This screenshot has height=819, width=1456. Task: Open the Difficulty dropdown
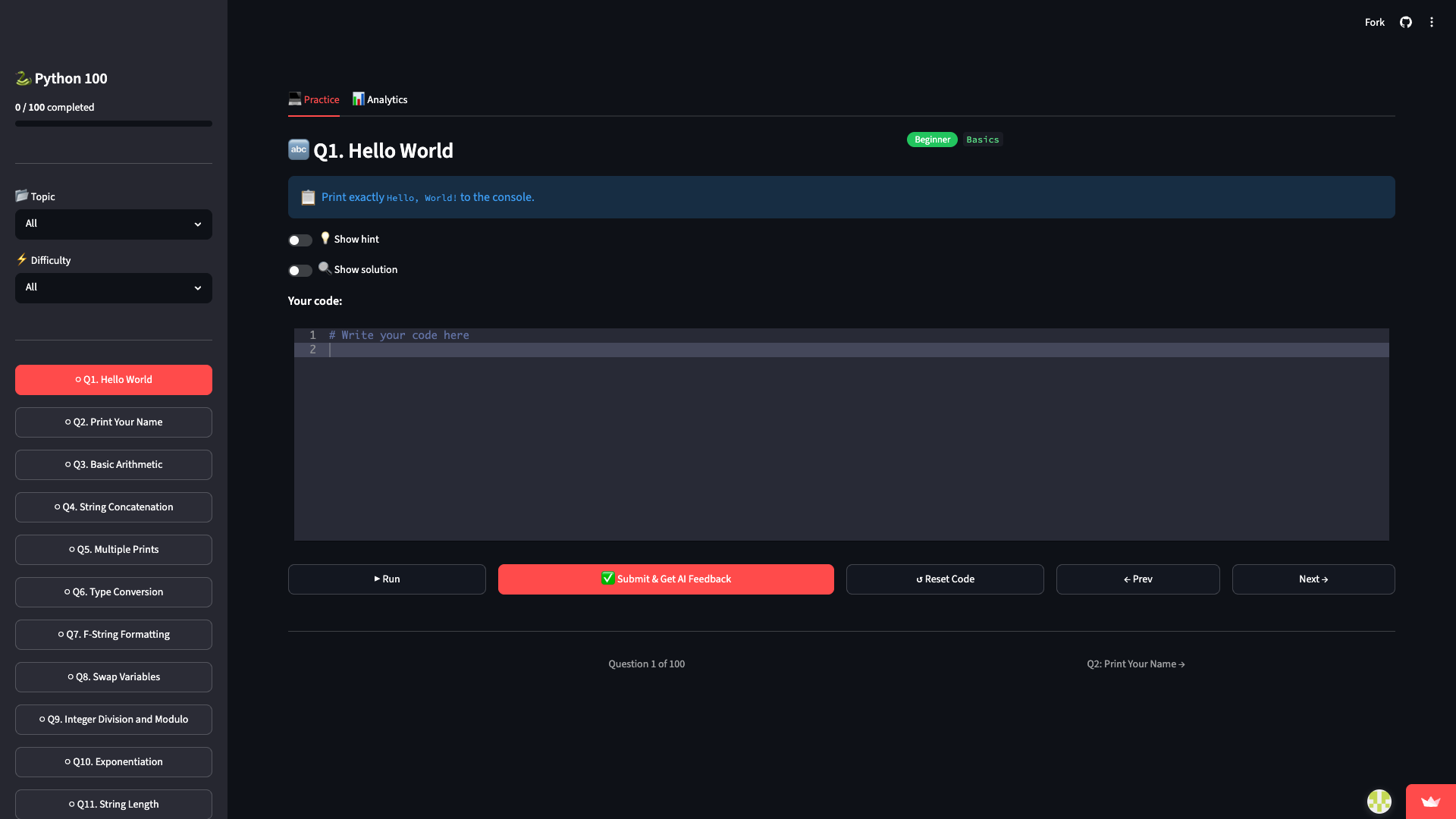point(114,288)
